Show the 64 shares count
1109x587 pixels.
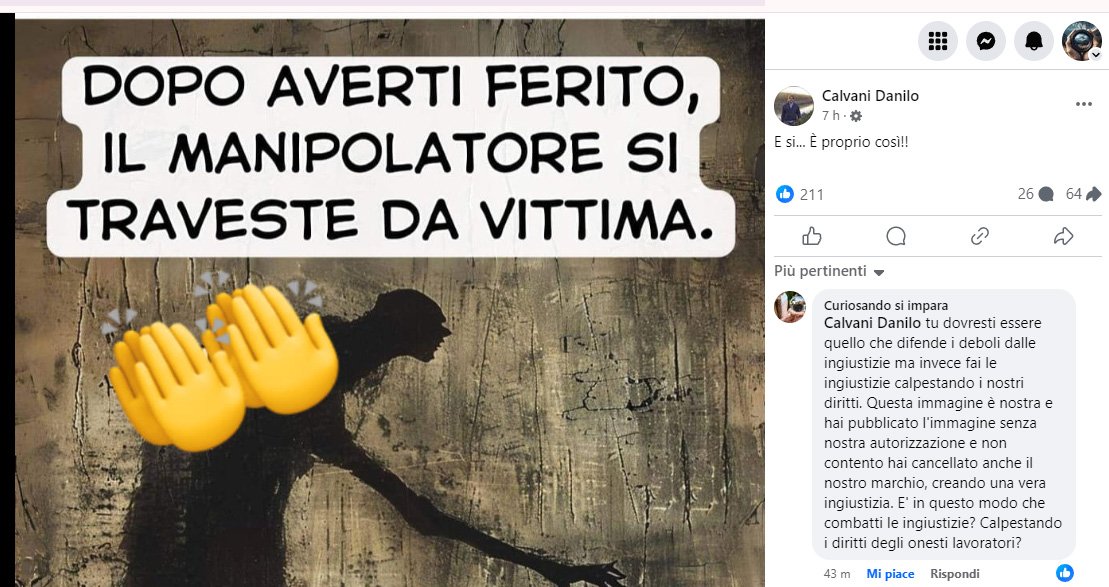pyautogui.click(x=1084, y=194)
